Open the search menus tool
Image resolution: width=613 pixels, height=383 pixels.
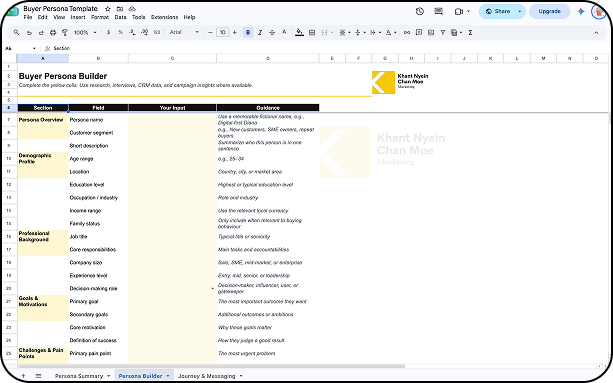16,32
